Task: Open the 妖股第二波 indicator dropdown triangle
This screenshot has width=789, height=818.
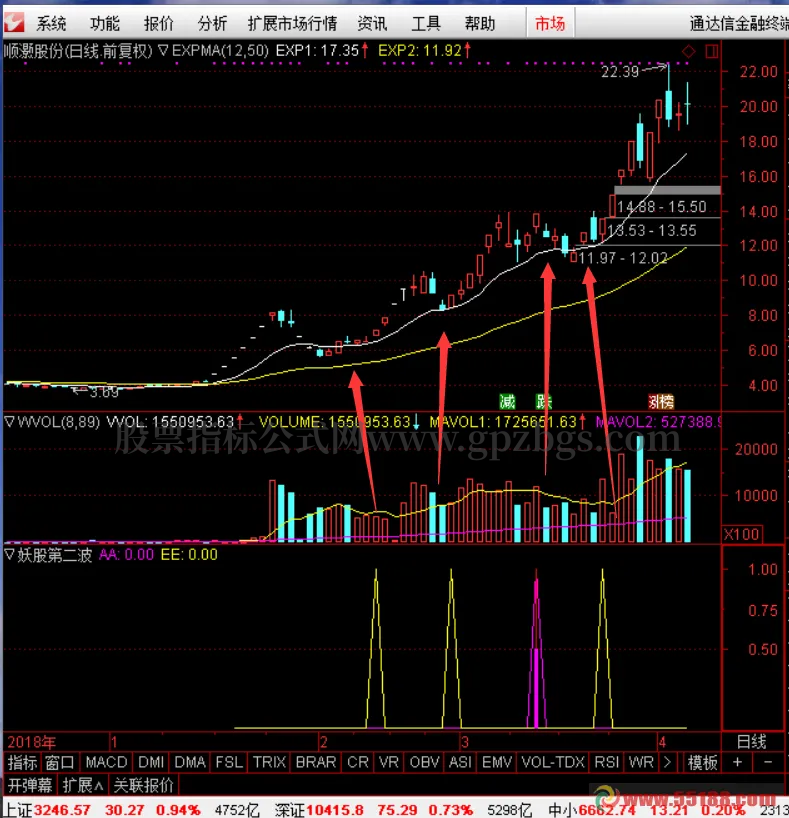Action: [10, 554]
